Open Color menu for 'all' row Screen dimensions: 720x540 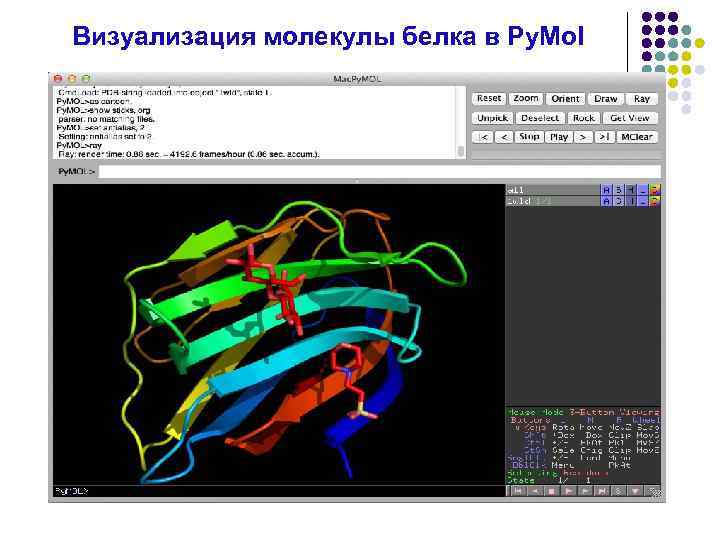coord(655,190)
